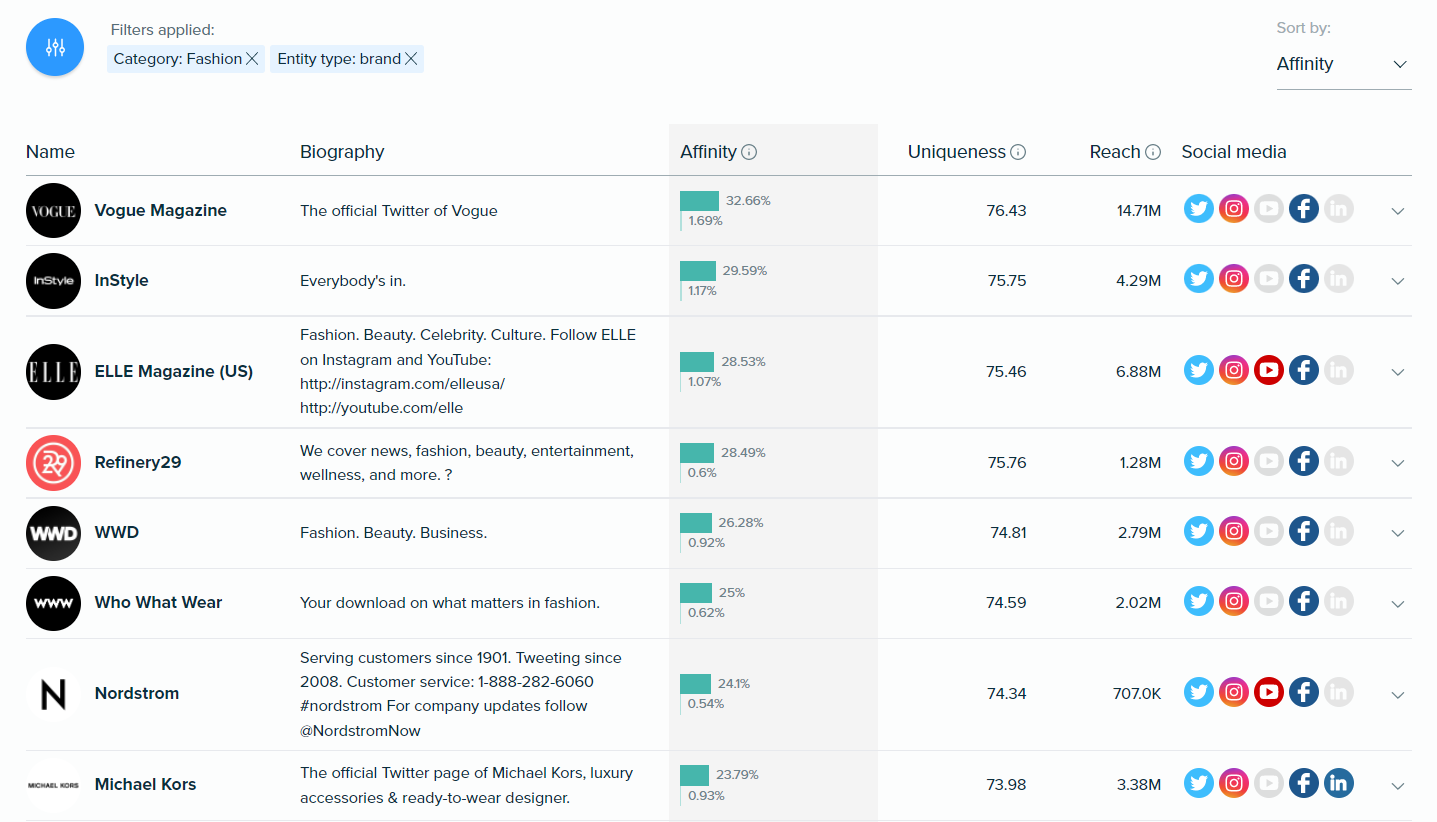
Task: Show the Uniqueness column info tooltip
Action: [x=1018, y=152]
